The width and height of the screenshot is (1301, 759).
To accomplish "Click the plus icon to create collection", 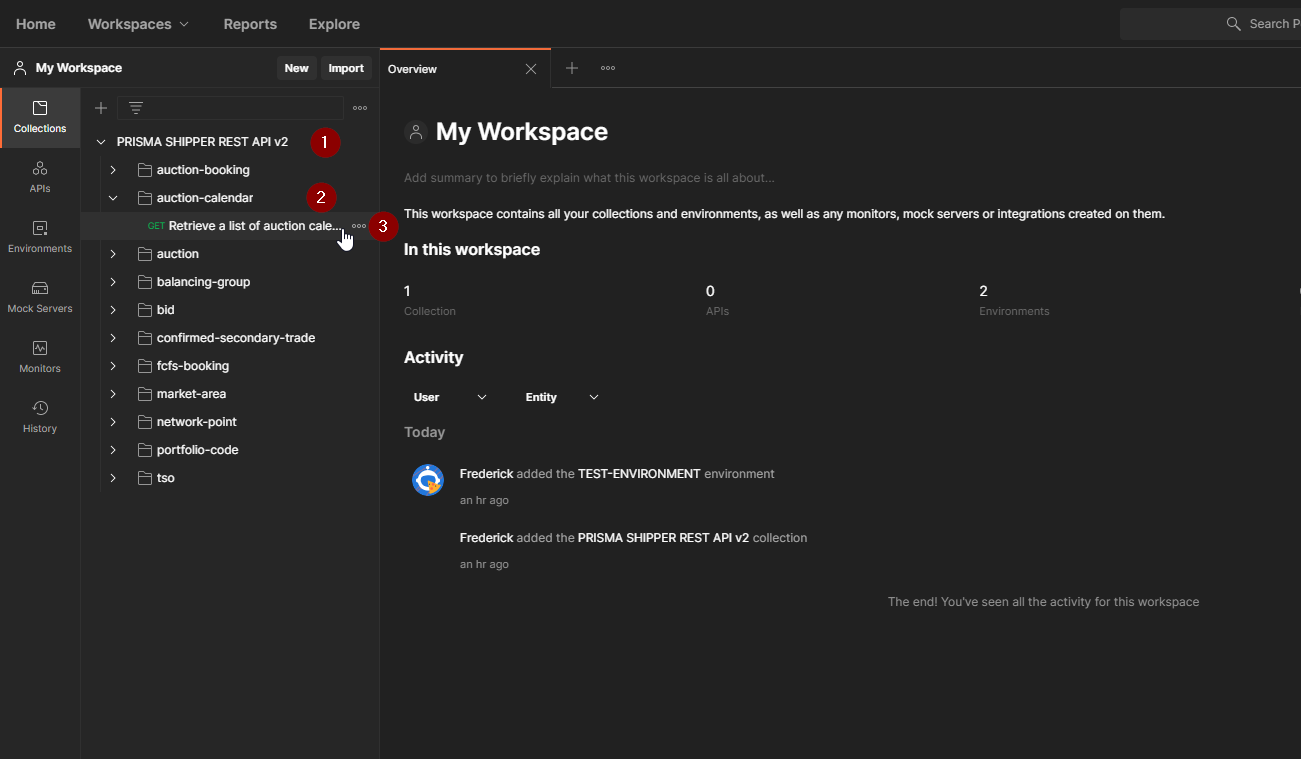I will tap(101, 108).
